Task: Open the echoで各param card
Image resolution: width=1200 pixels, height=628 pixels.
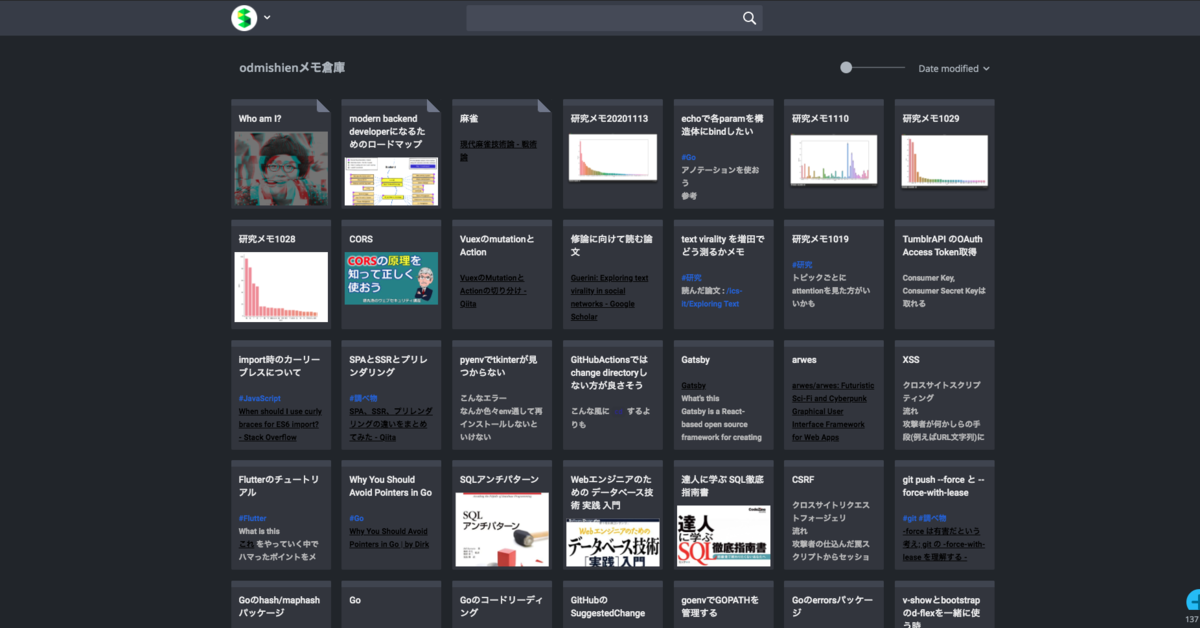Action: click(x=723, y=154)
